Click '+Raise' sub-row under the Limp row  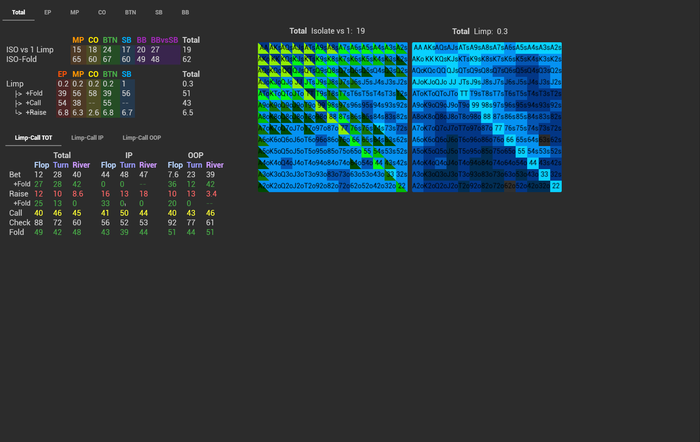pos(36,113)
